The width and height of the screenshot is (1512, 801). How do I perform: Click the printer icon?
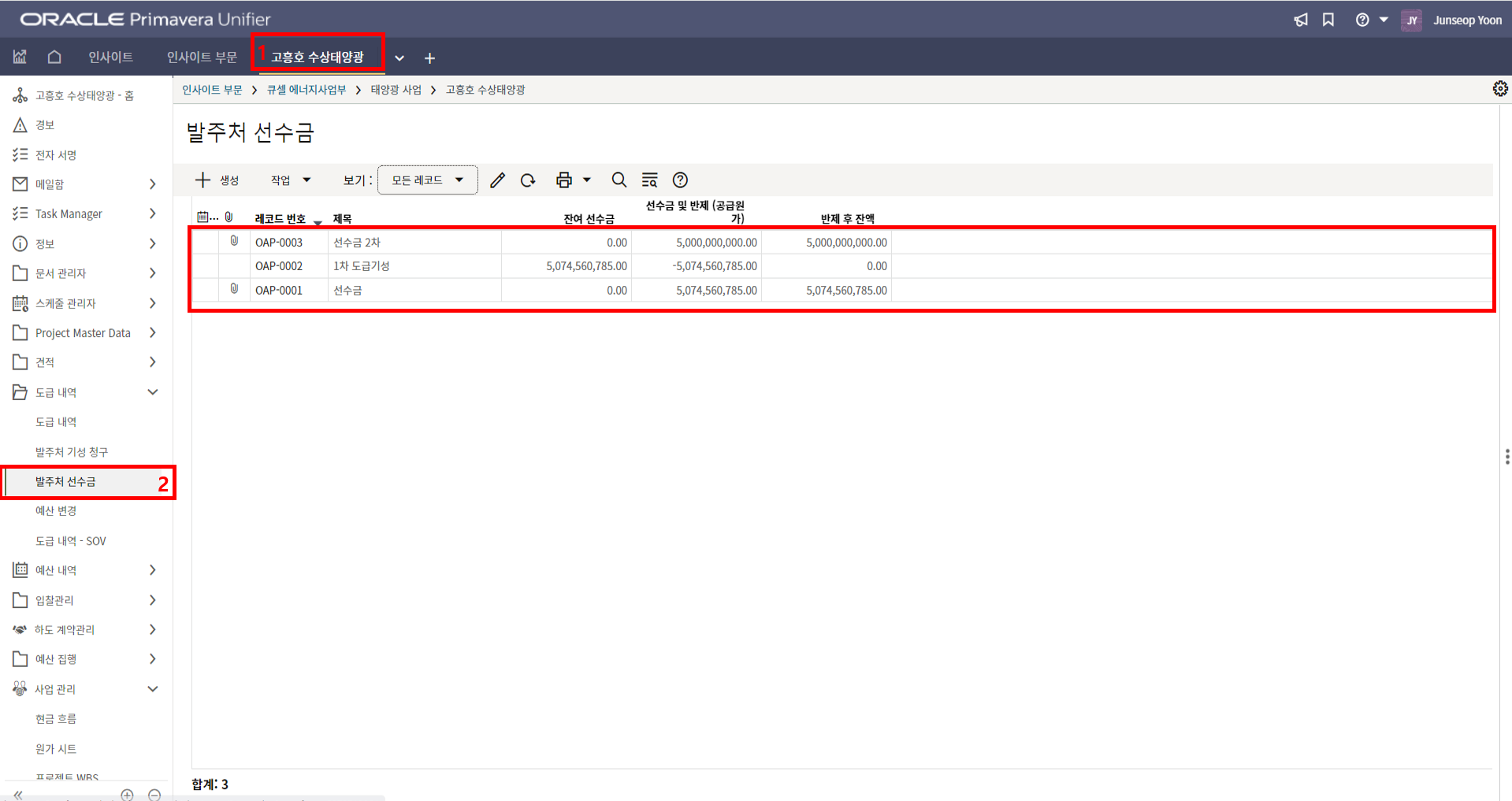point(563,180)
